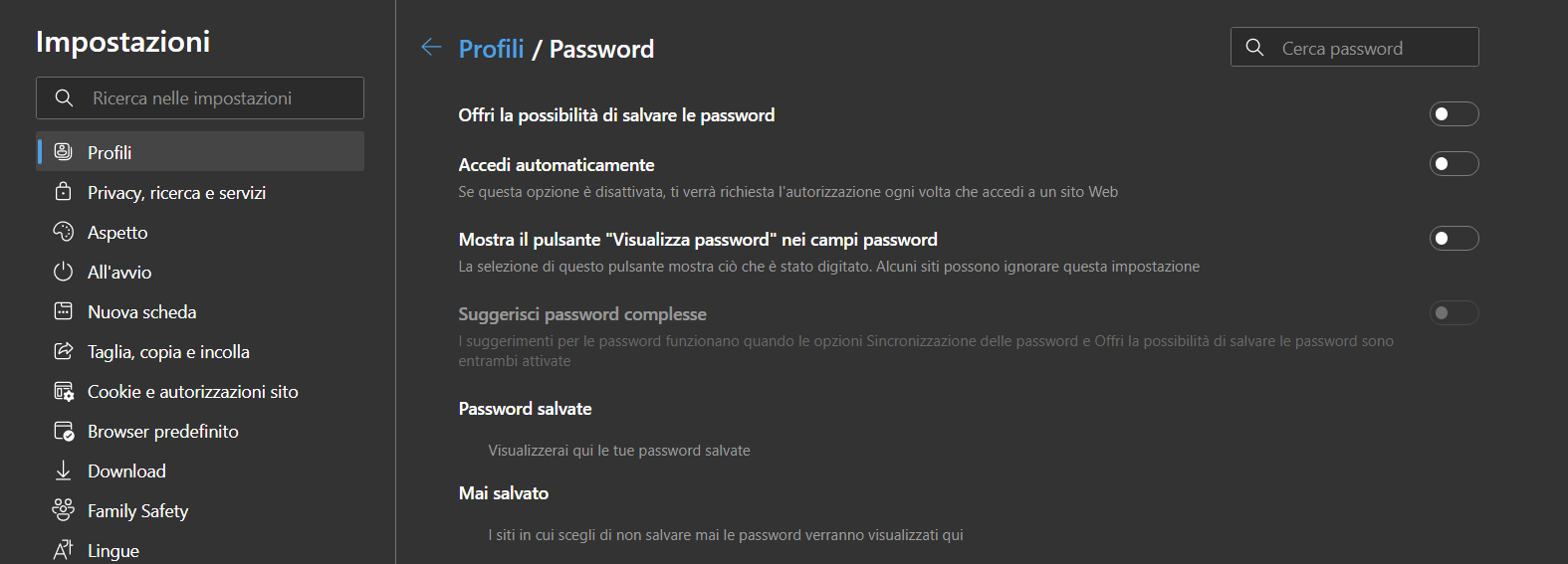1568x564 pixels.
Task: Click the Profili person icon in sidebar
Action: [64, 152]
